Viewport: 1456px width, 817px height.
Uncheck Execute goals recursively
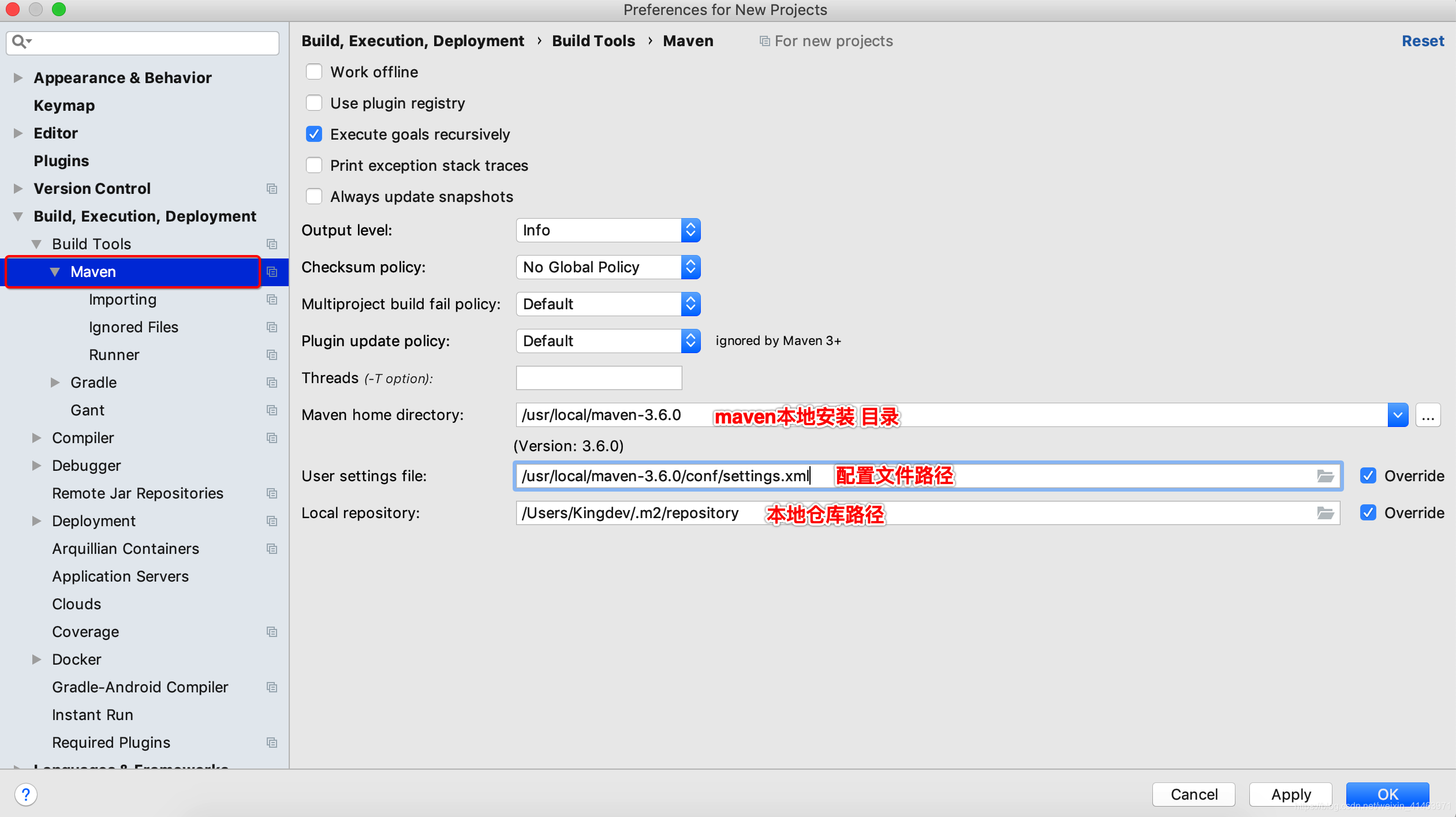point(314,134)
